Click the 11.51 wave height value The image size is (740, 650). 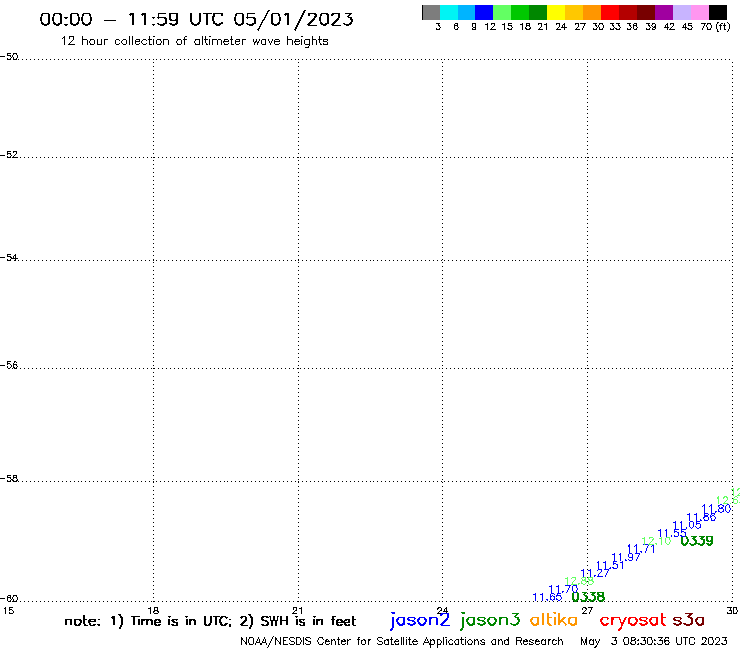[x=610, y=566]
